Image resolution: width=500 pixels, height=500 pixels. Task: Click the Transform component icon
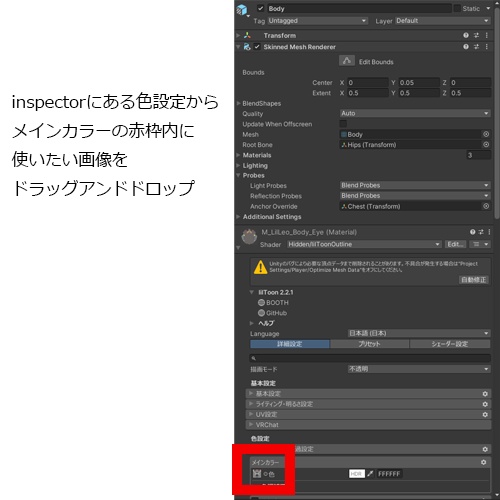point(247,35)
